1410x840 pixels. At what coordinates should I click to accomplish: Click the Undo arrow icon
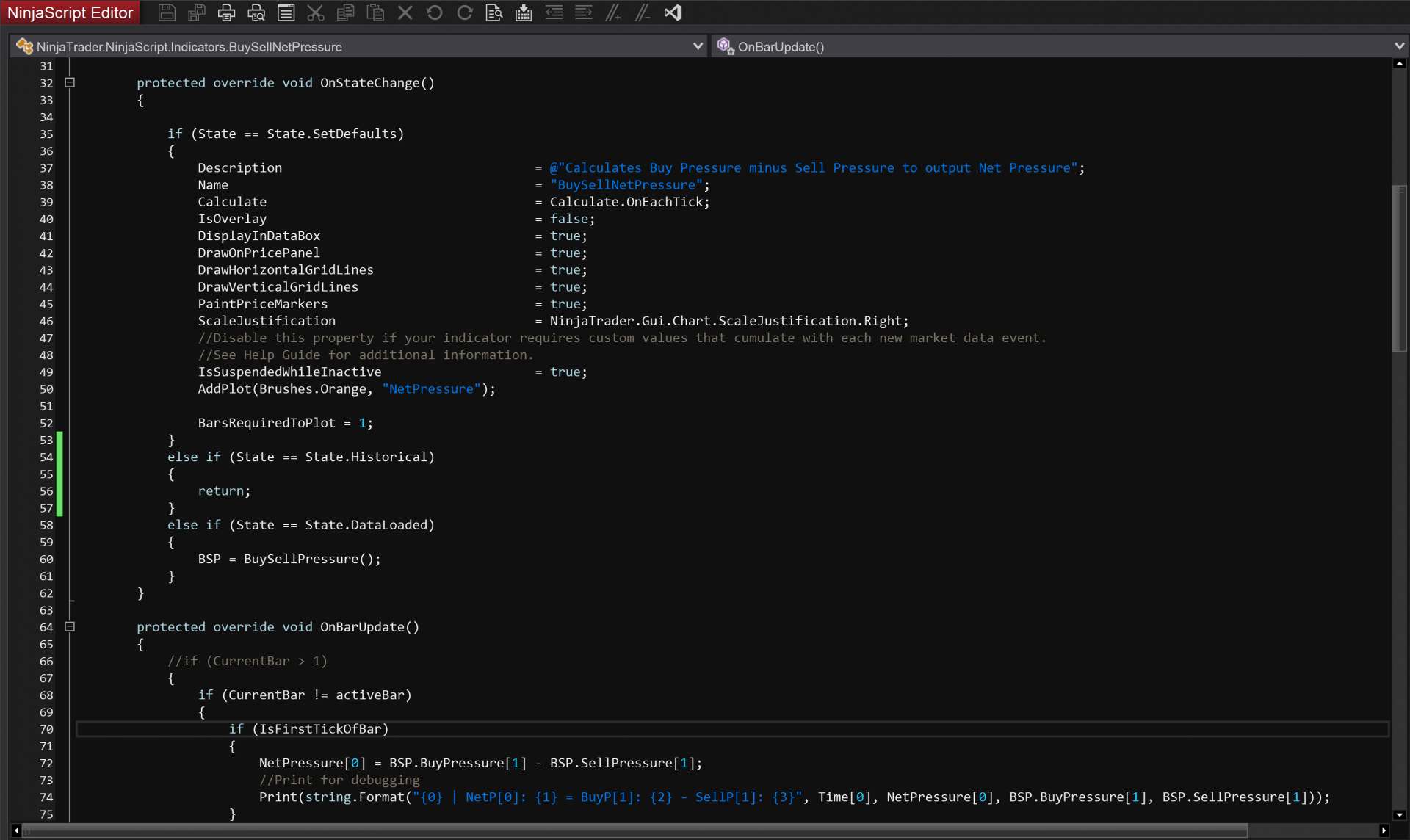[435, 12]
